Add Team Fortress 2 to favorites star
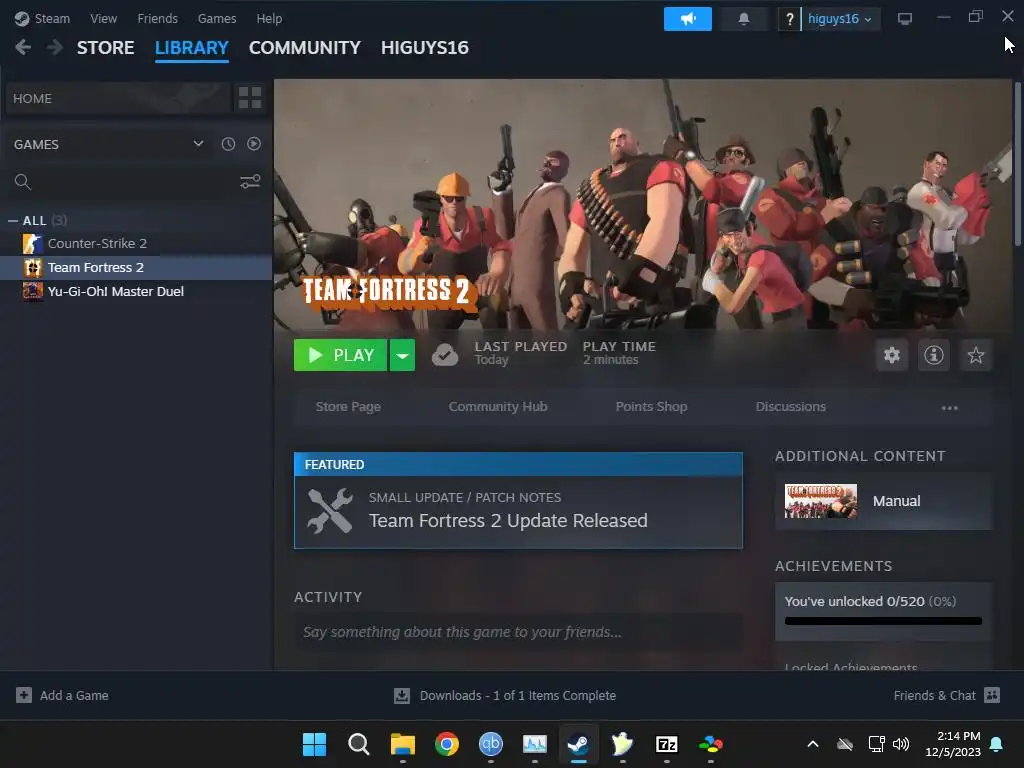The image size is (1024, 768). [976, 355]
